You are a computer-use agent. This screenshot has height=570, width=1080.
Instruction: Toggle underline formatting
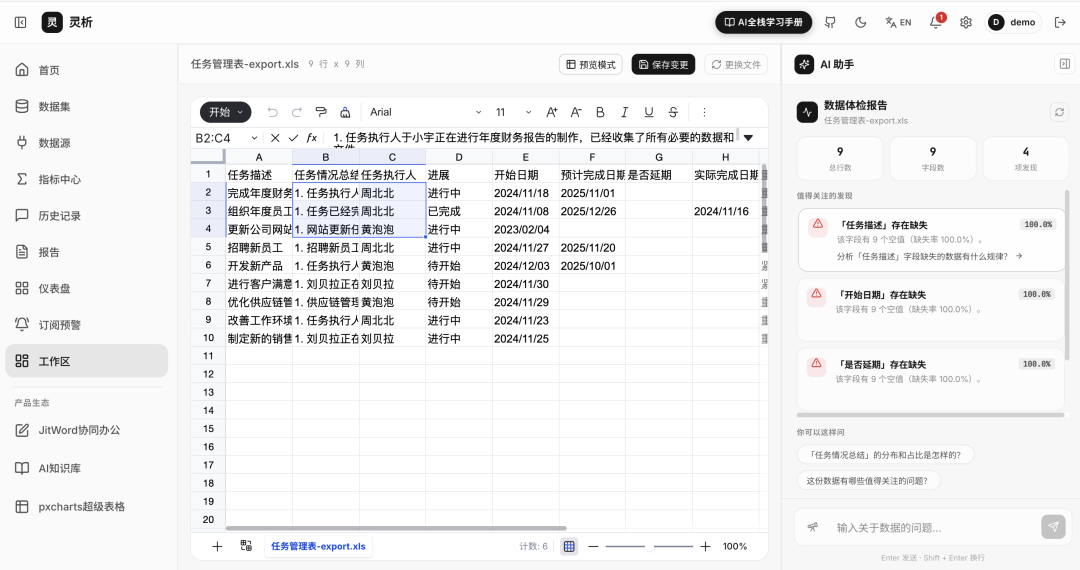pos(649,112)
